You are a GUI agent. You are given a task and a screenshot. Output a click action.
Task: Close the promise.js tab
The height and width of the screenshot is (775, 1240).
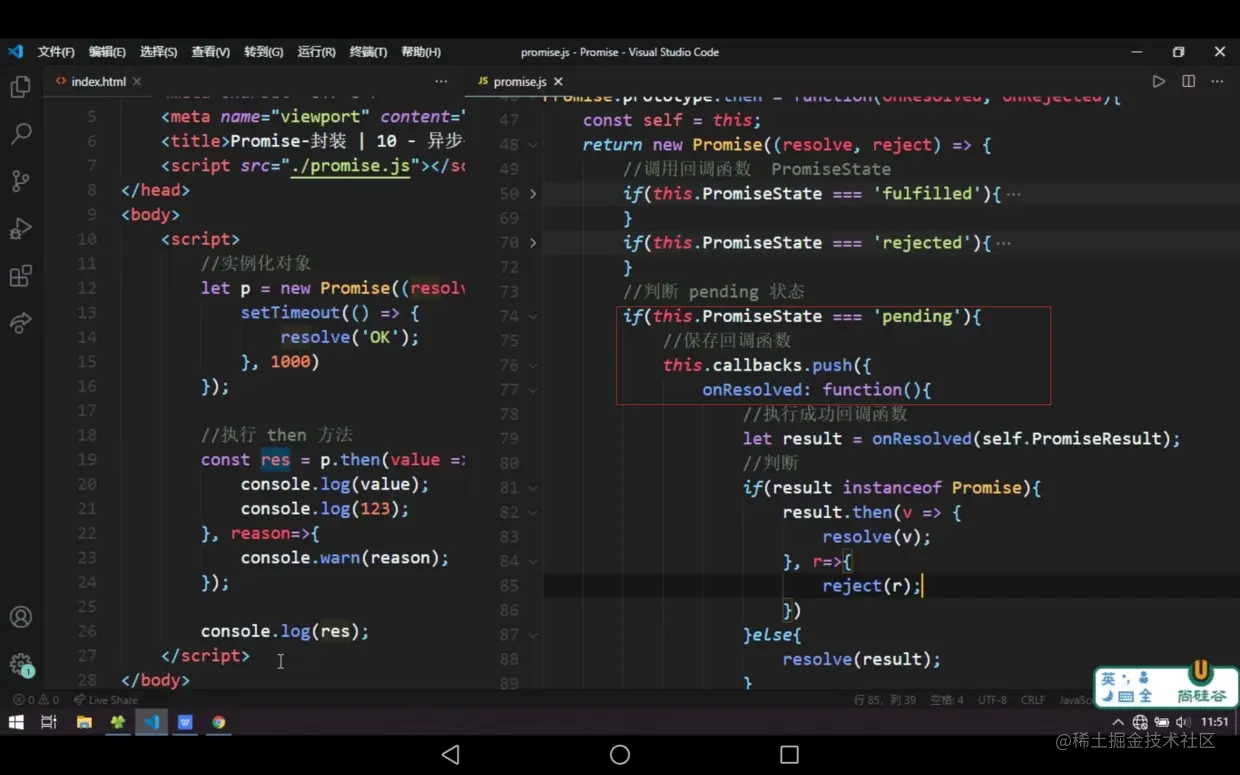click(558, 82)
